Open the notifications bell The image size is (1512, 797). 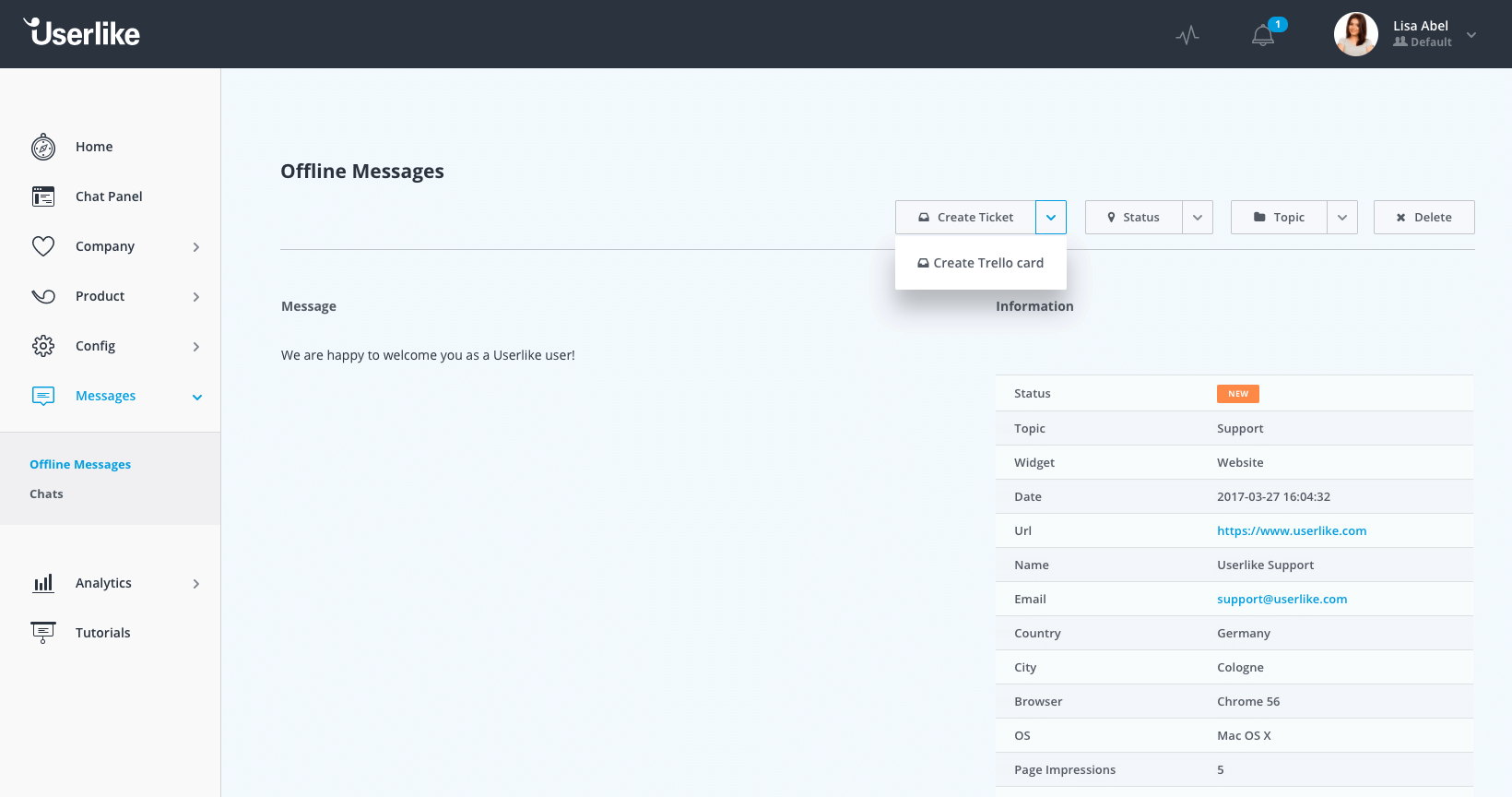coord(1263,35)
